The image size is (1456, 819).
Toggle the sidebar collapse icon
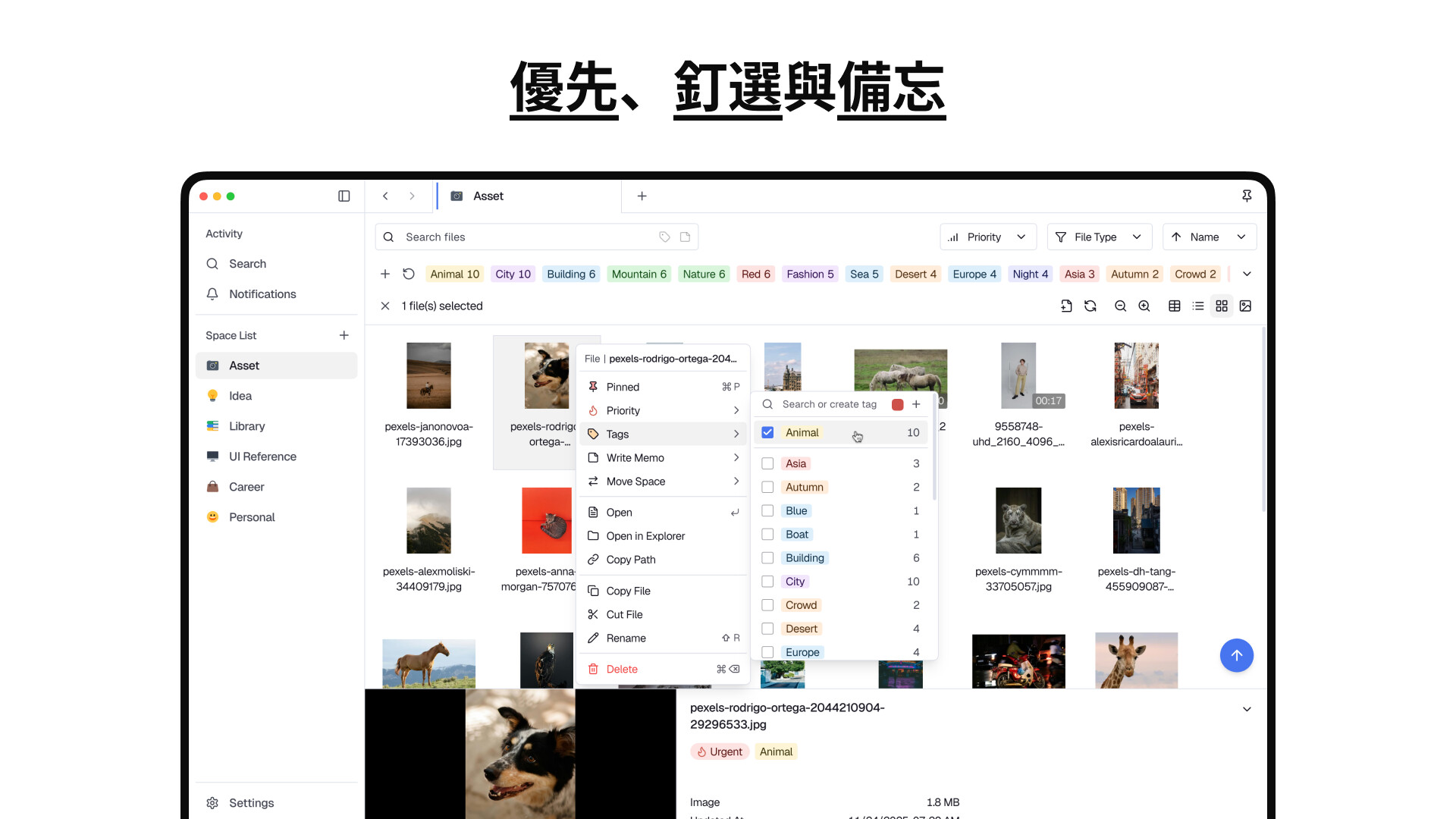tap(344, 196)
